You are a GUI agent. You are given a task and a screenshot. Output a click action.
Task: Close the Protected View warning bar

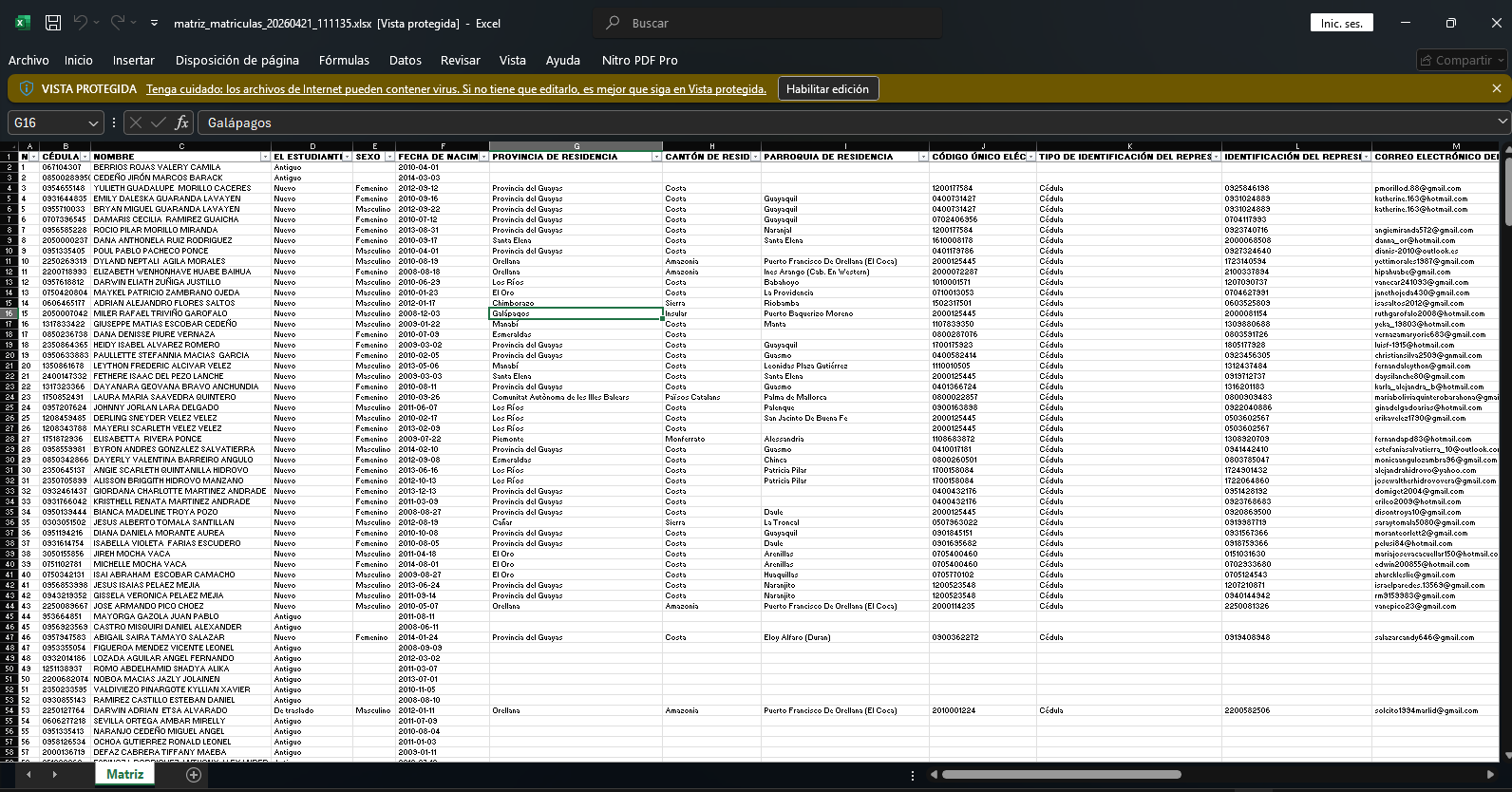pyautogui.click(x=1497, y=88)
